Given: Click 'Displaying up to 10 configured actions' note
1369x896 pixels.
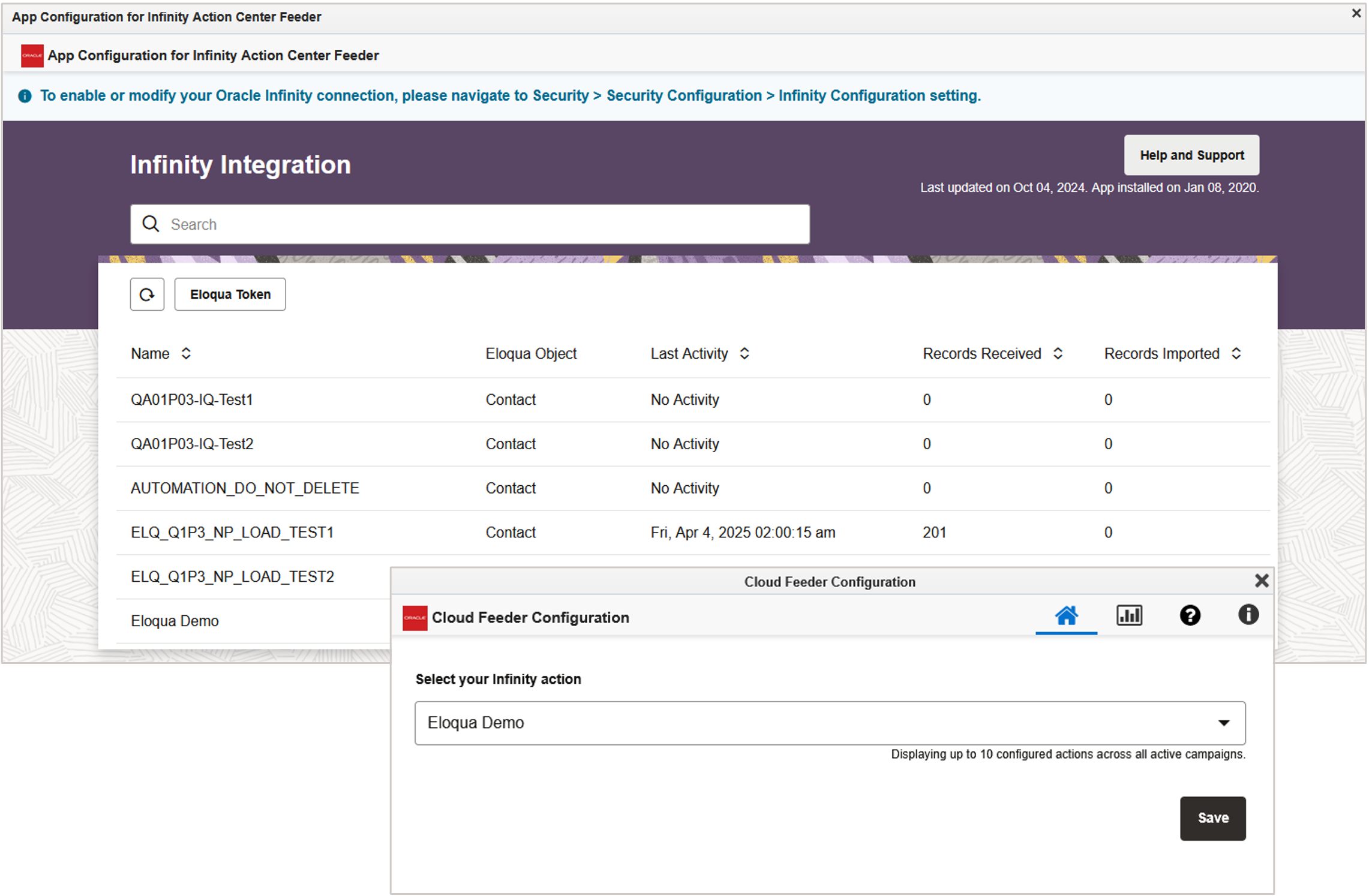Looking at the screenshot, I should (x=1068, y=754).
